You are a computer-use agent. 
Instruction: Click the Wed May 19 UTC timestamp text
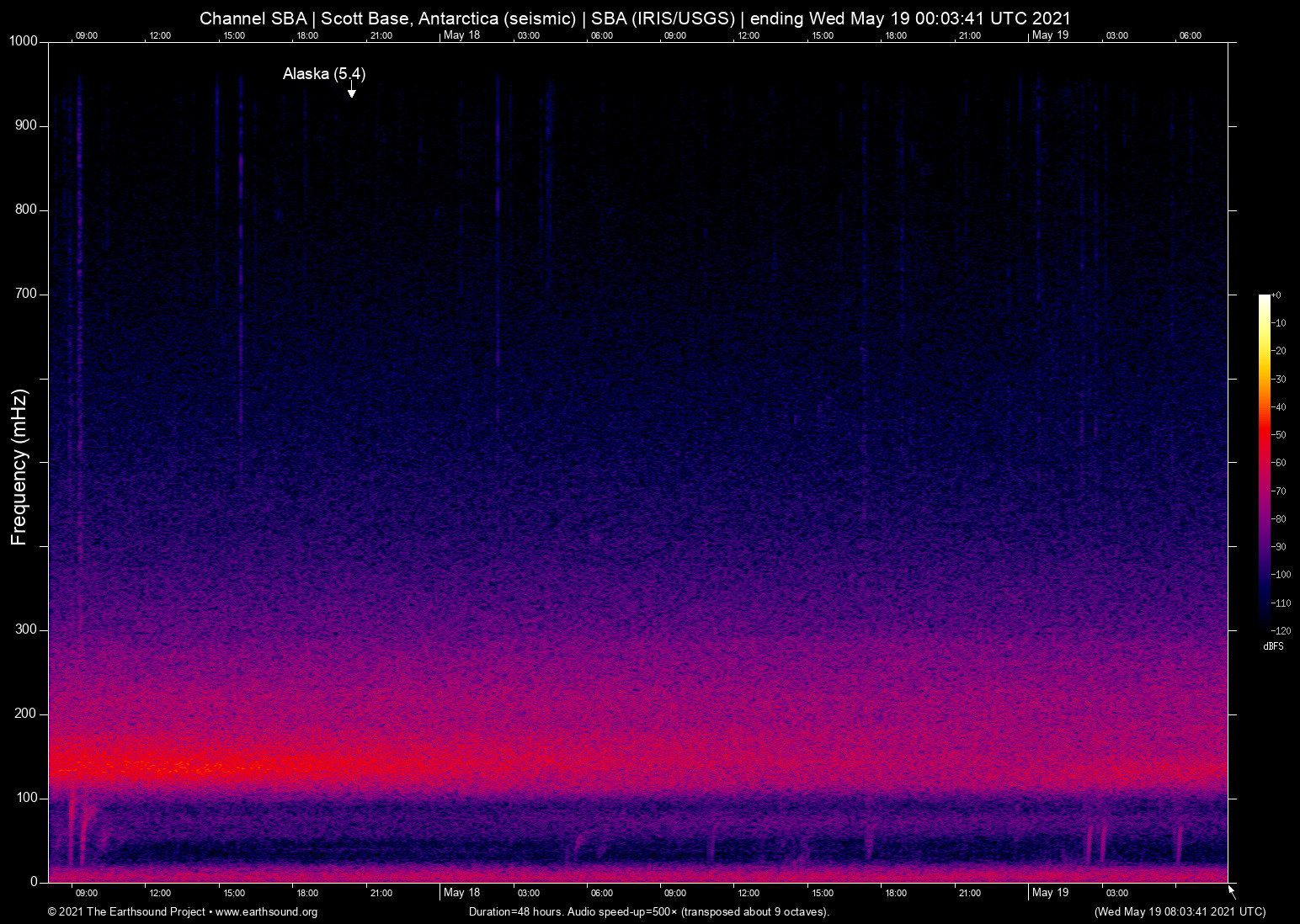click(1179, 912)
